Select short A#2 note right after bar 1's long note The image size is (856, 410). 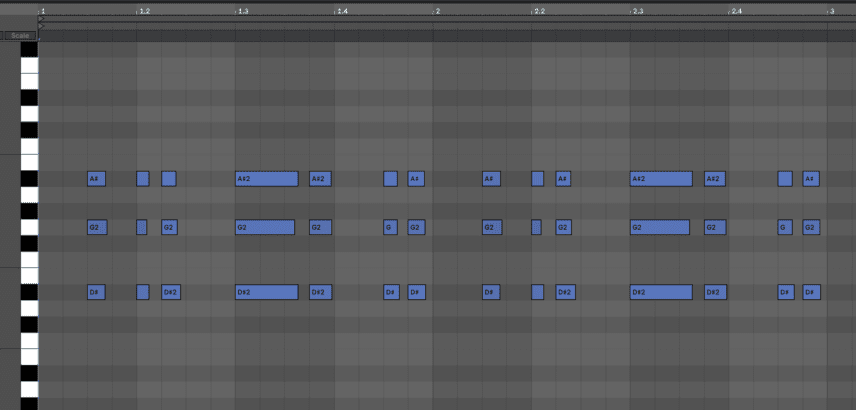pos(320,179)
